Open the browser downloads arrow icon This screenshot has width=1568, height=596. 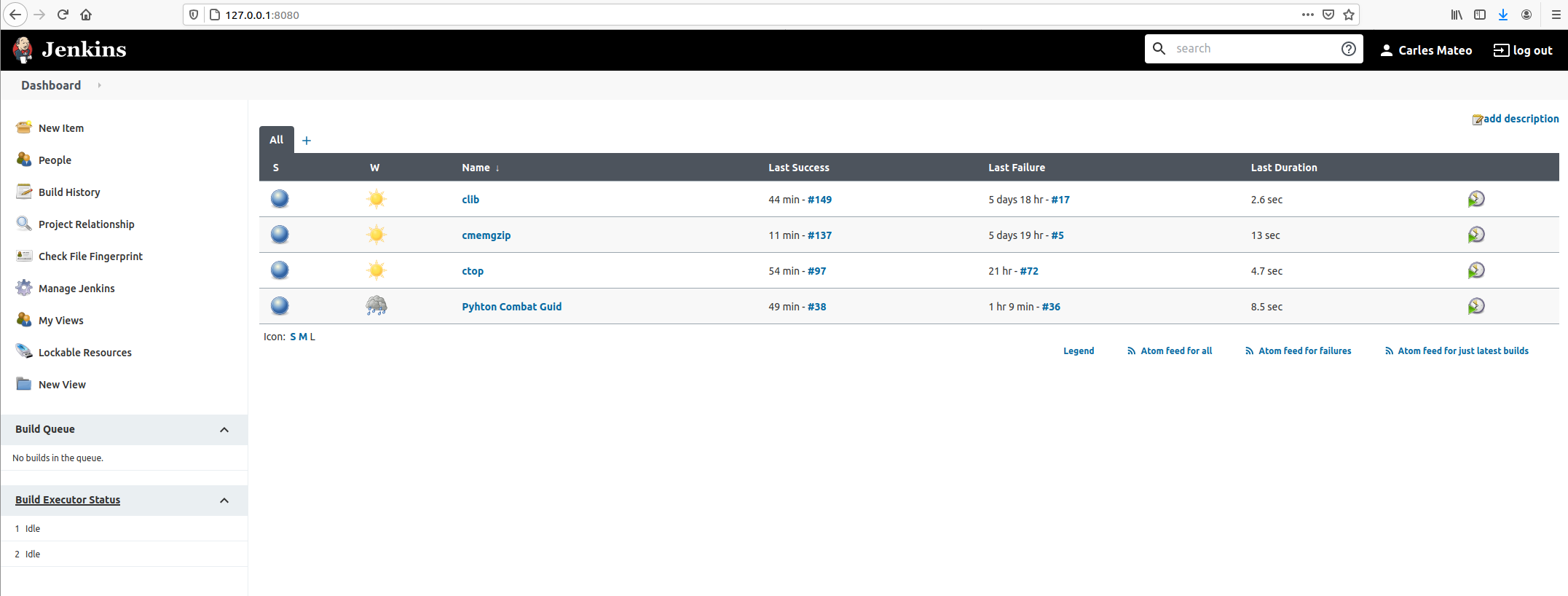point(1503,15)
